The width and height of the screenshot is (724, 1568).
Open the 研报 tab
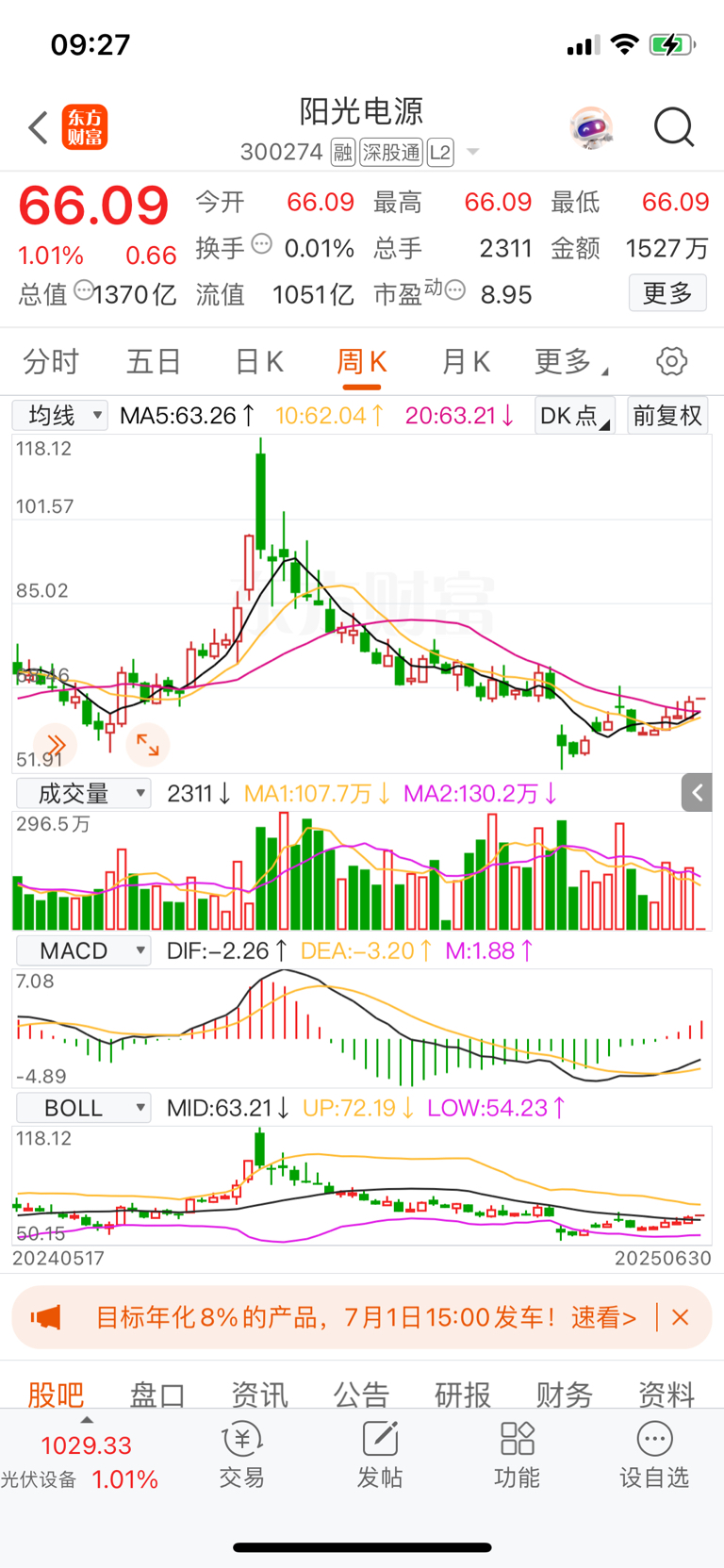[x=463, y=1394]
